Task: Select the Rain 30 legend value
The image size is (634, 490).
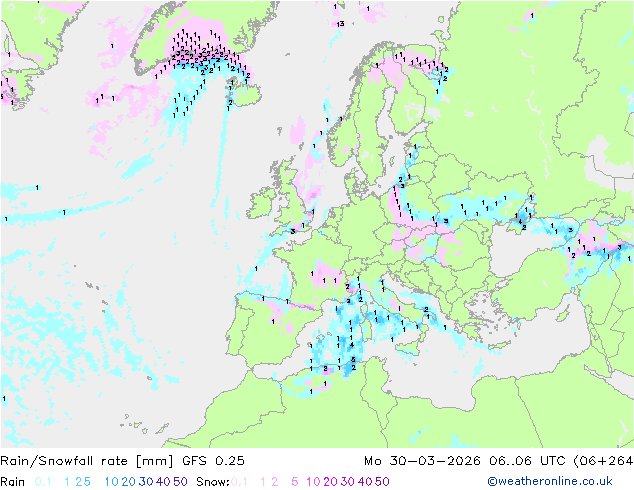Action: coord(146,482)
